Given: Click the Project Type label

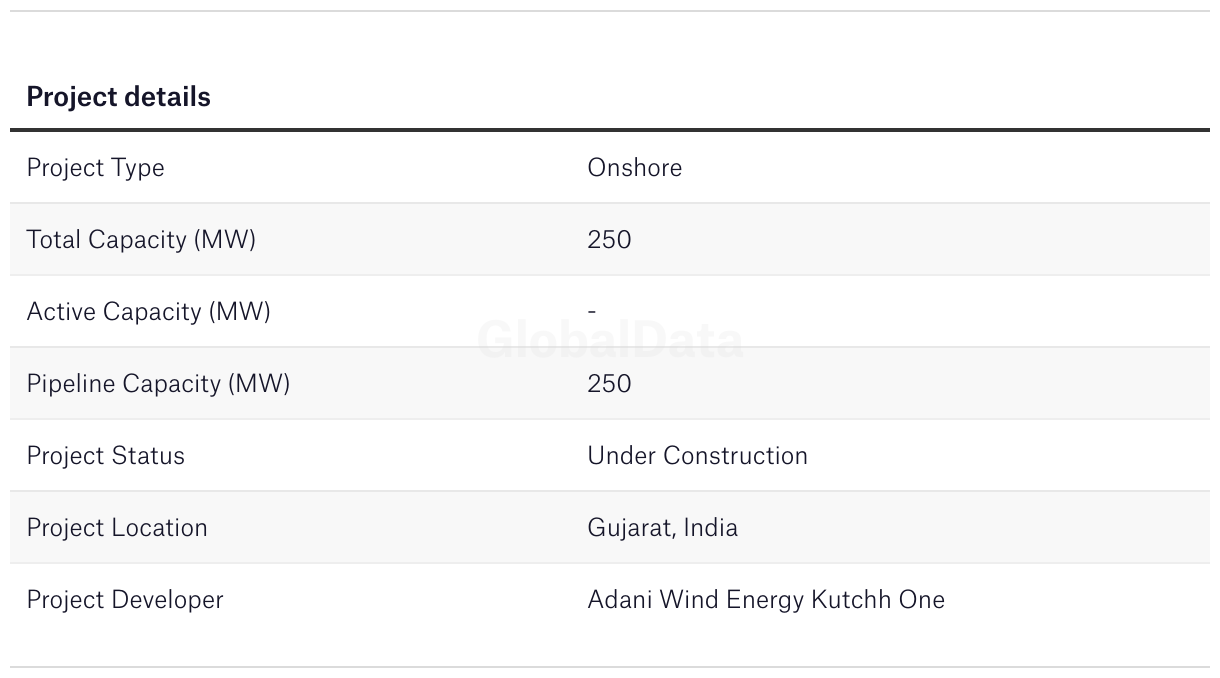Looking at the screenshot, I should click(x=95, y=168).
